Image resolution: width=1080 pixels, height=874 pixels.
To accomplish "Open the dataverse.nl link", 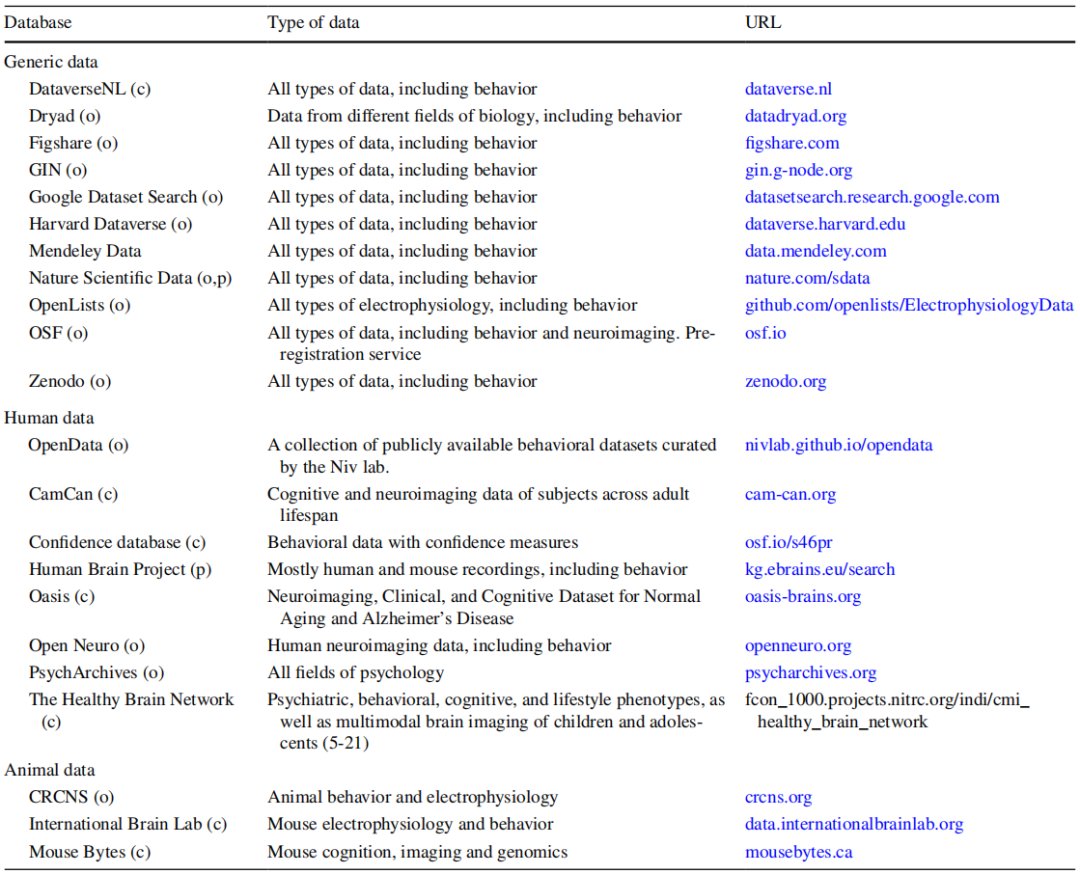I will point(788,89).
